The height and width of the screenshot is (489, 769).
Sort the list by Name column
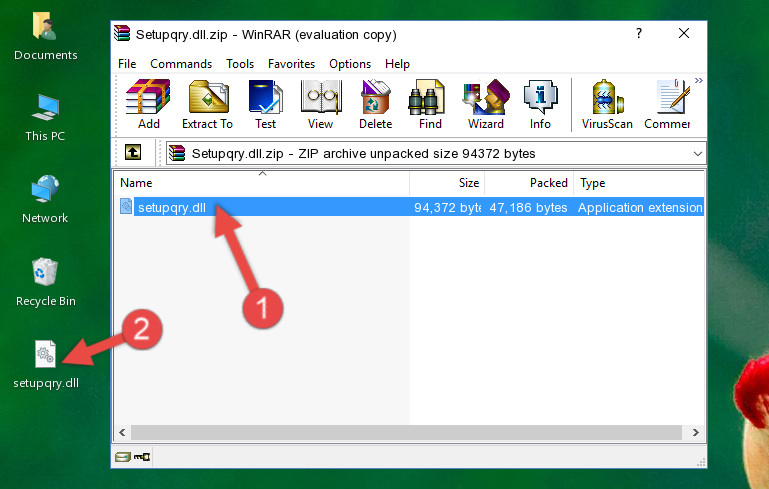[262, 183]
